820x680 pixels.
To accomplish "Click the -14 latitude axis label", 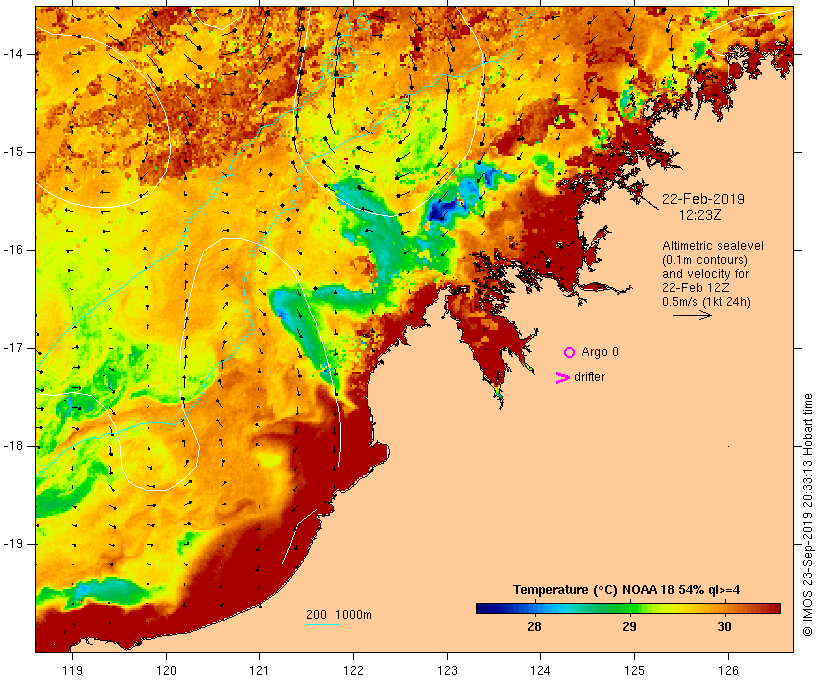I will point(13,54).
